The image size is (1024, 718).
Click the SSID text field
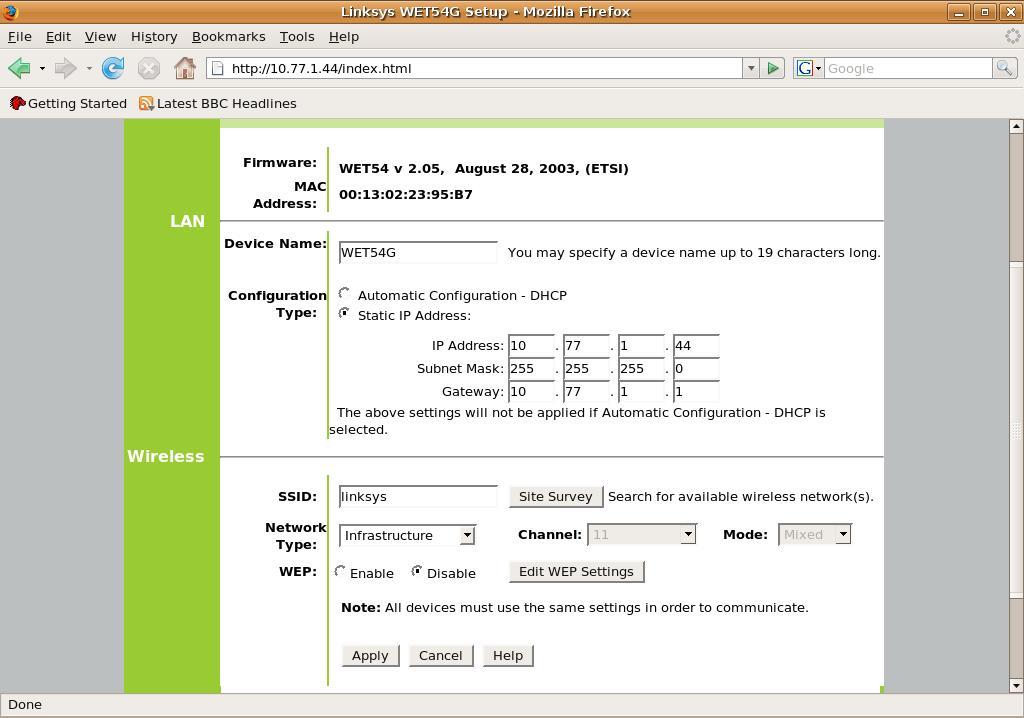click(418, 496)
